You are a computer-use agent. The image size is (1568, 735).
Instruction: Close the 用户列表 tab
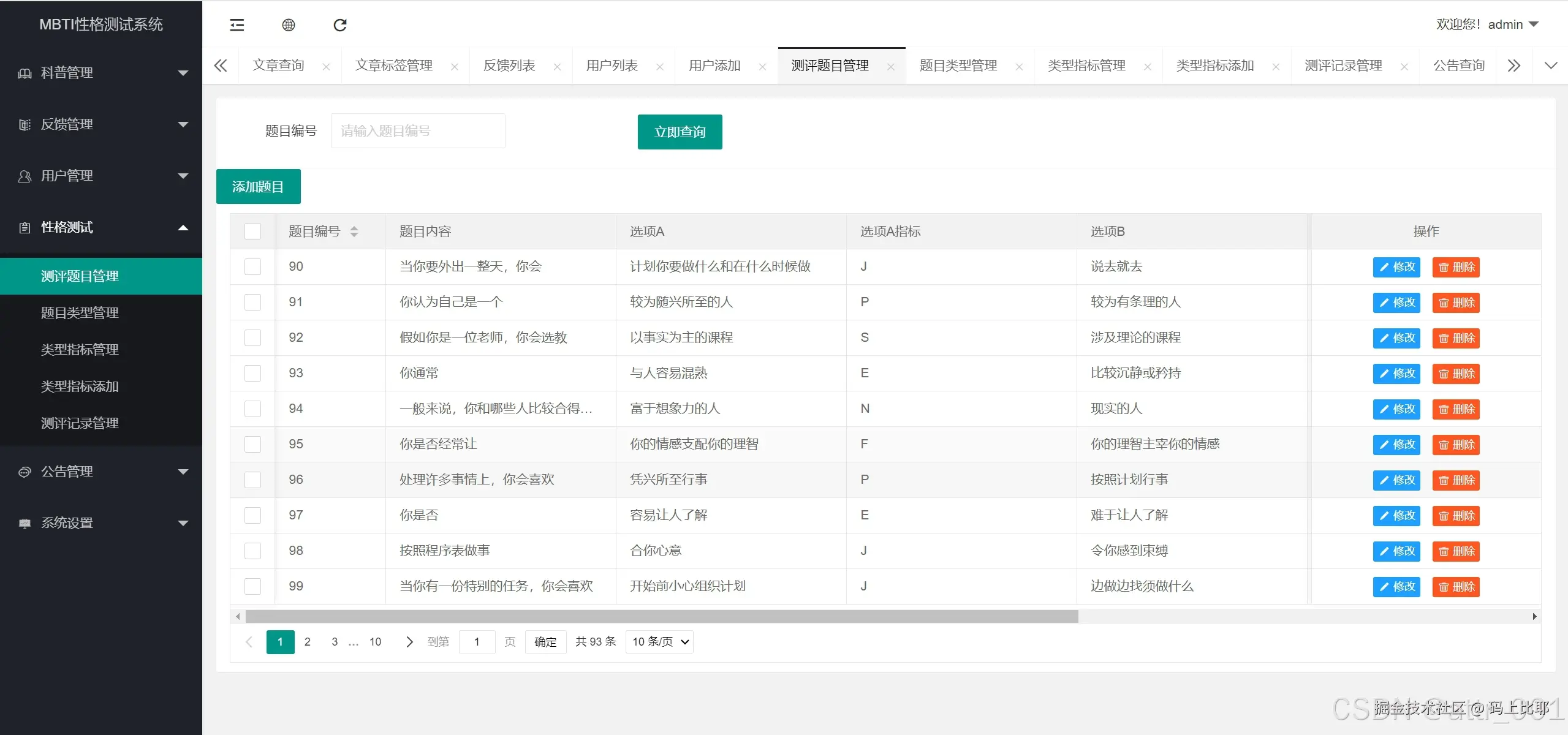[x=660, y=67]
